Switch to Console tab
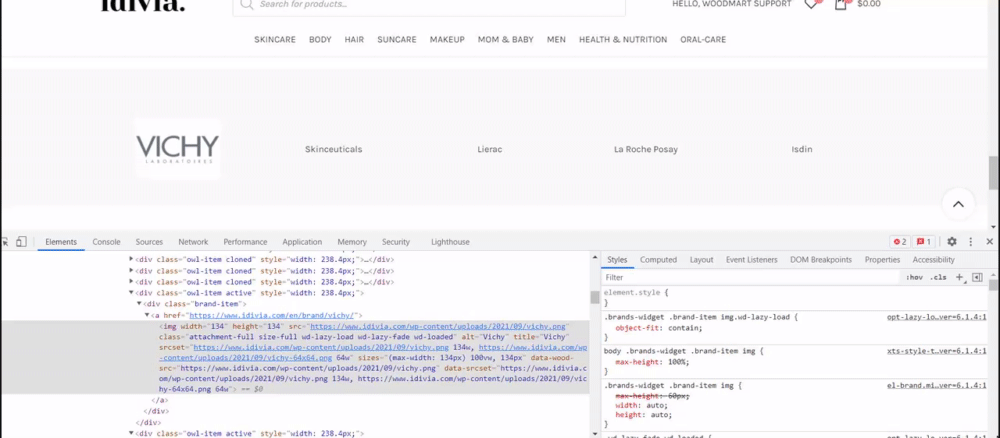The image size is (1000, 438). pos(107,242)
